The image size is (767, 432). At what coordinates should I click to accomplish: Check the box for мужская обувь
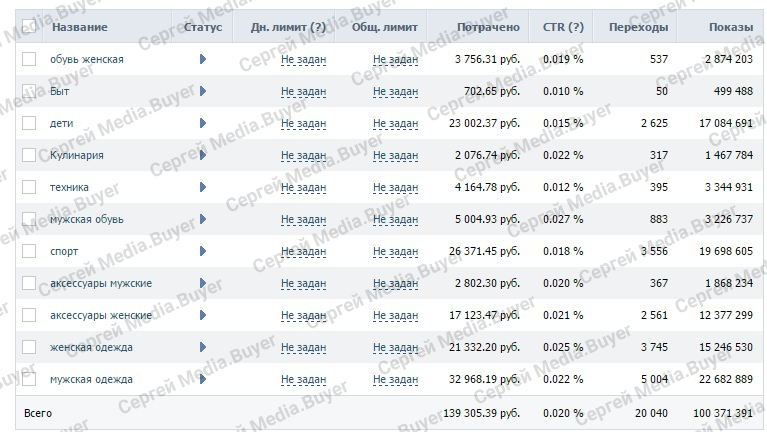(x=29, y=219)
